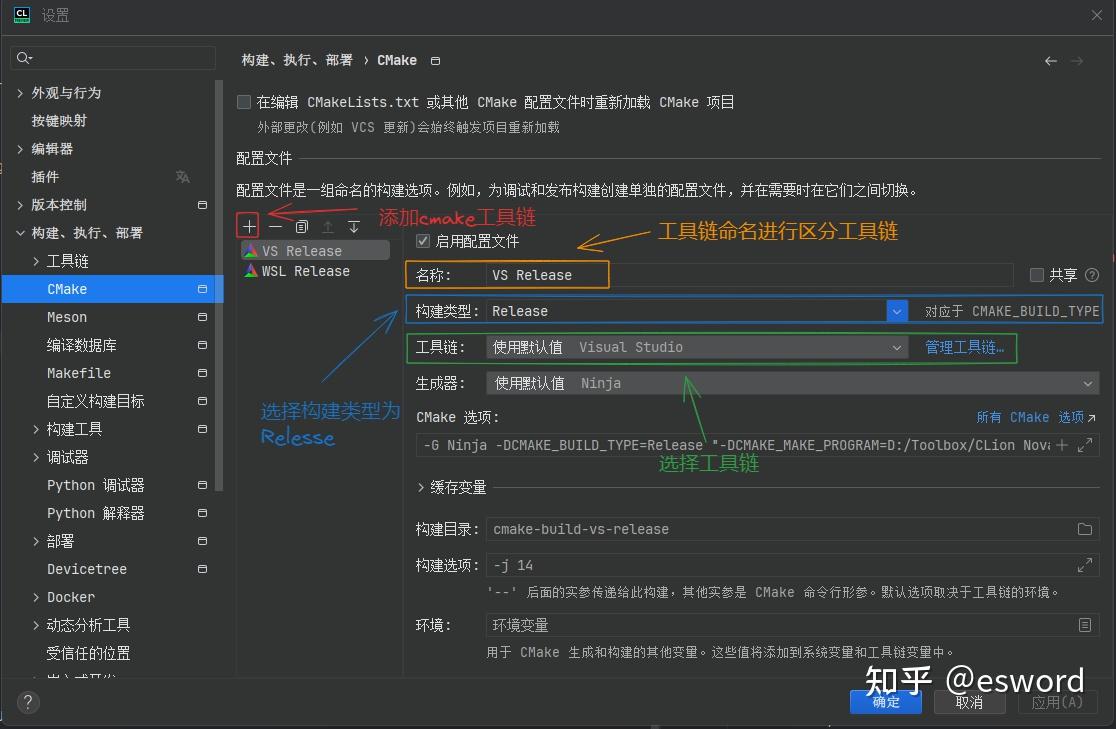1116x729 pixels.
Task: Expand the 外观与行为 tree node
Action: click(20, 92)
